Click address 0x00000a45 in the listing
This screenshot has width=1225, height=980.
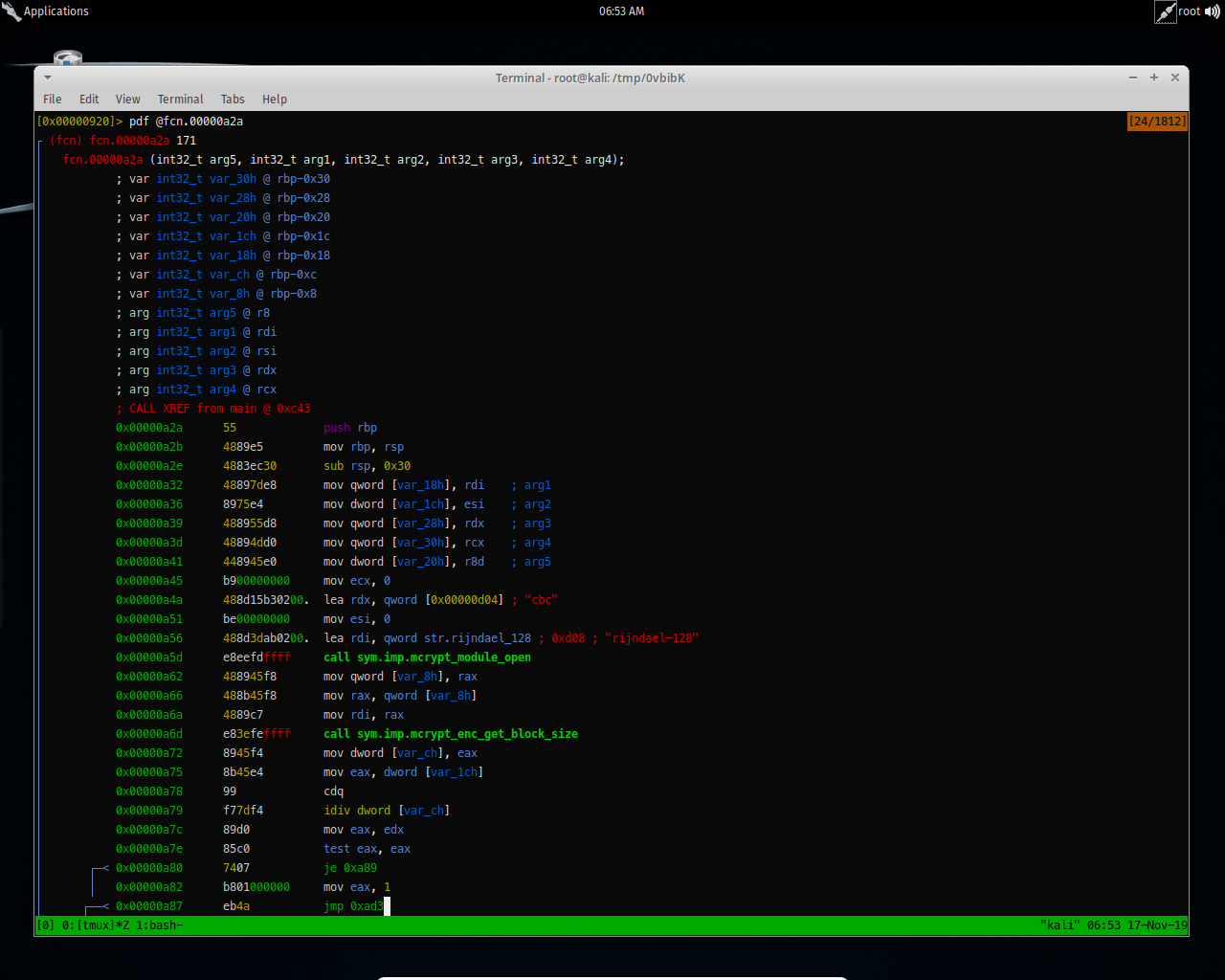149,581
